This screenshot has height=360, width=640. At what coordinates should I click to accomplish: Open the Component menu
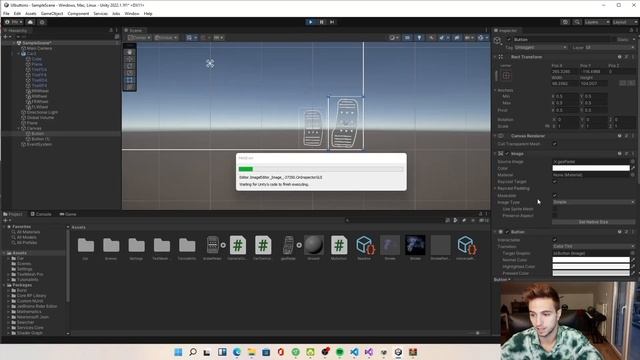[x=78, y=13]
